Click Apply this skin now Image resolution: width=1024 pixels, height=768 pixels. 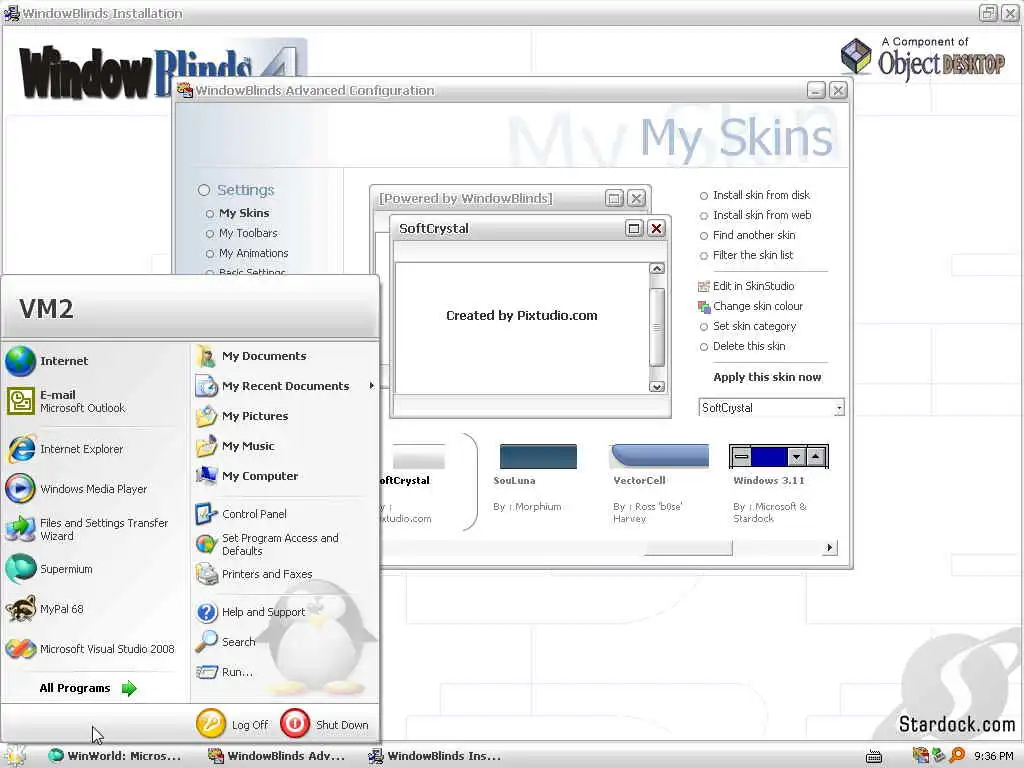coord(767,377)
